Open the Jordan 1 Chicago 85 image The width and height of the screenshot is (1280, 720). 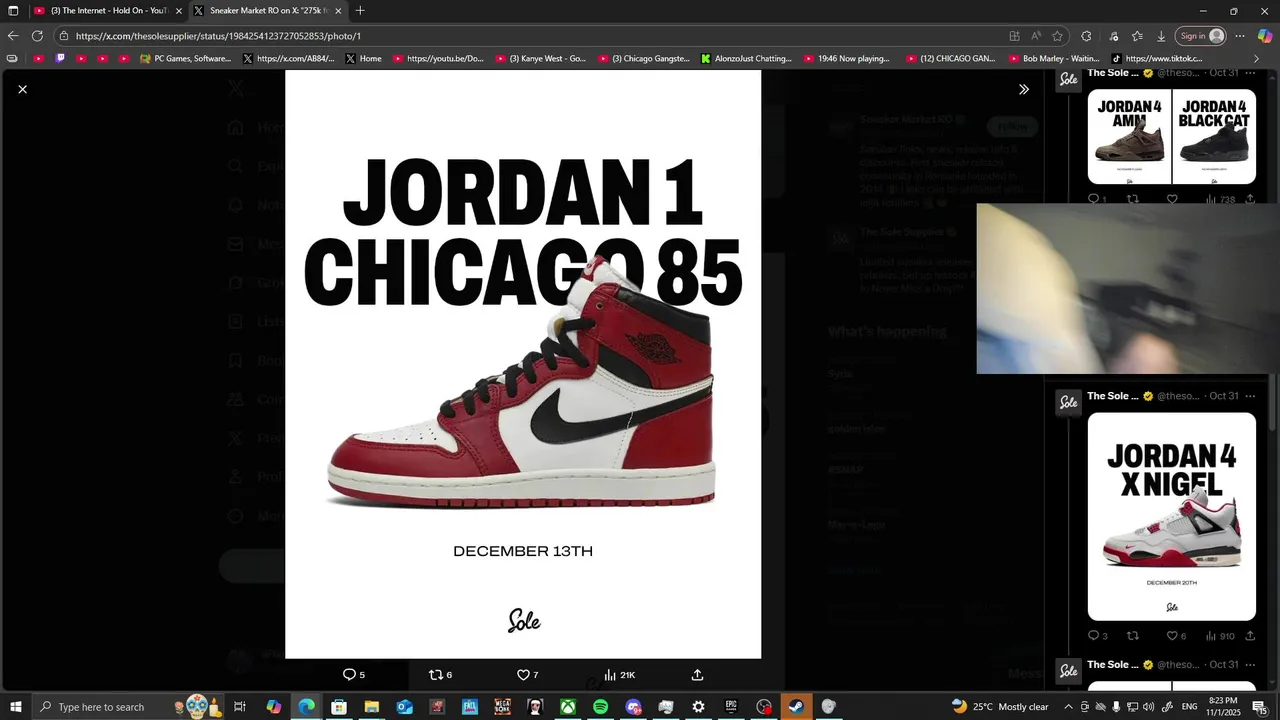click(523, 364)
